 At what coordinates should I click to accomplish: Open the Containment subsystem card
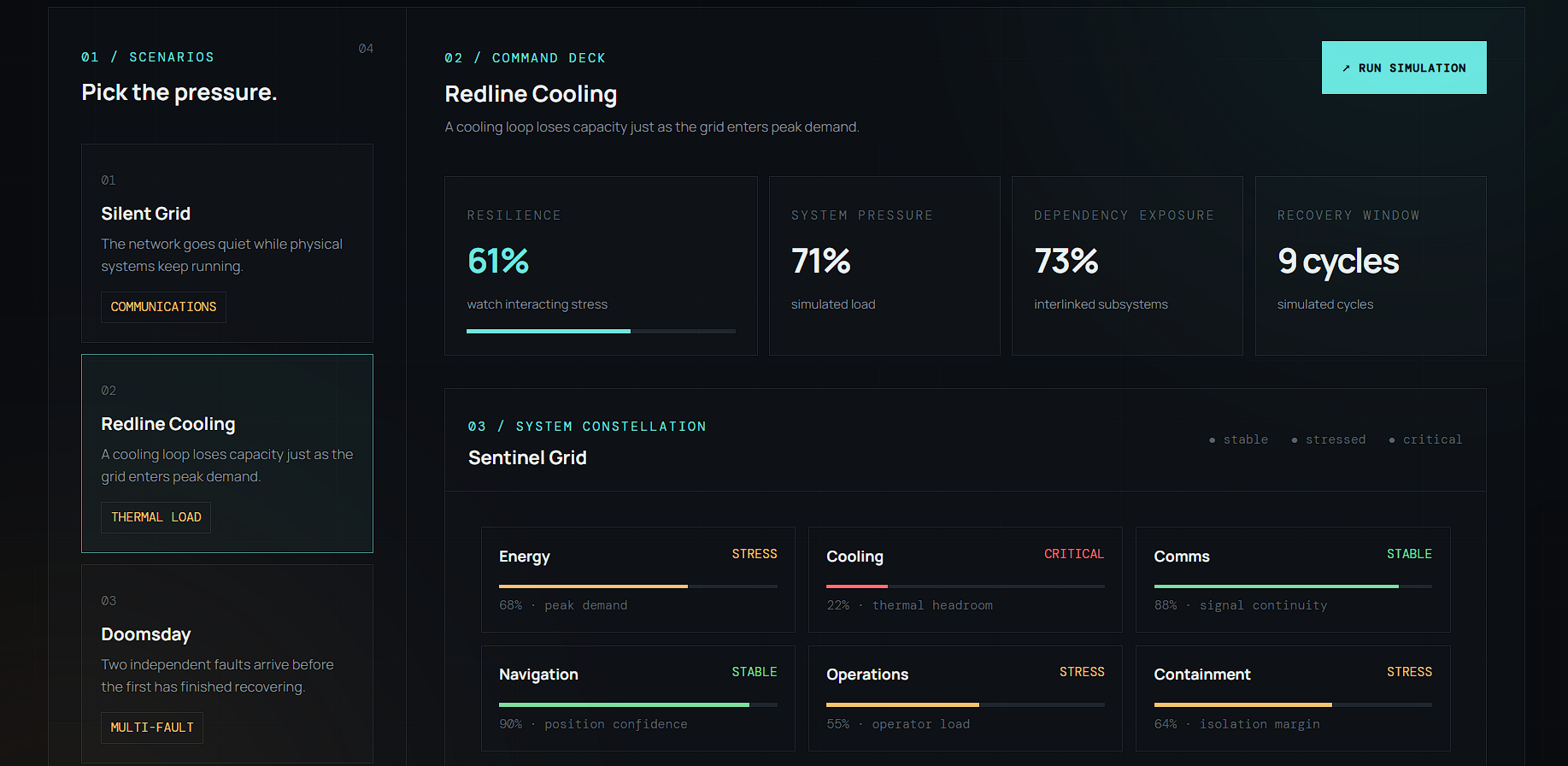pos(1293,698)
